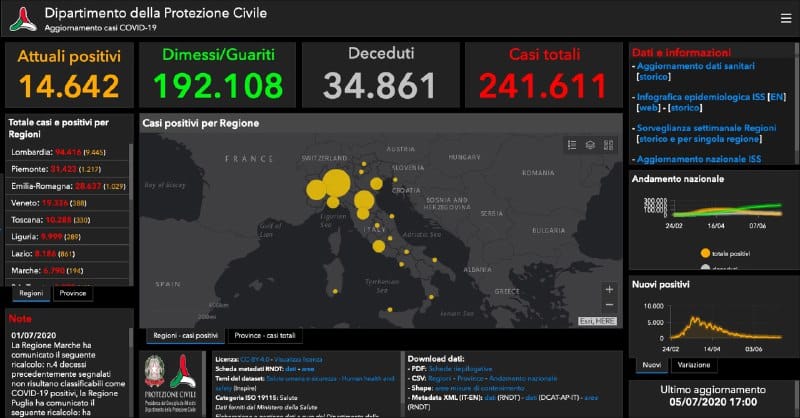Open 'Schede riepilogative' PDF link
Screen dimensions: 800x418
click(x=460, y=369)
